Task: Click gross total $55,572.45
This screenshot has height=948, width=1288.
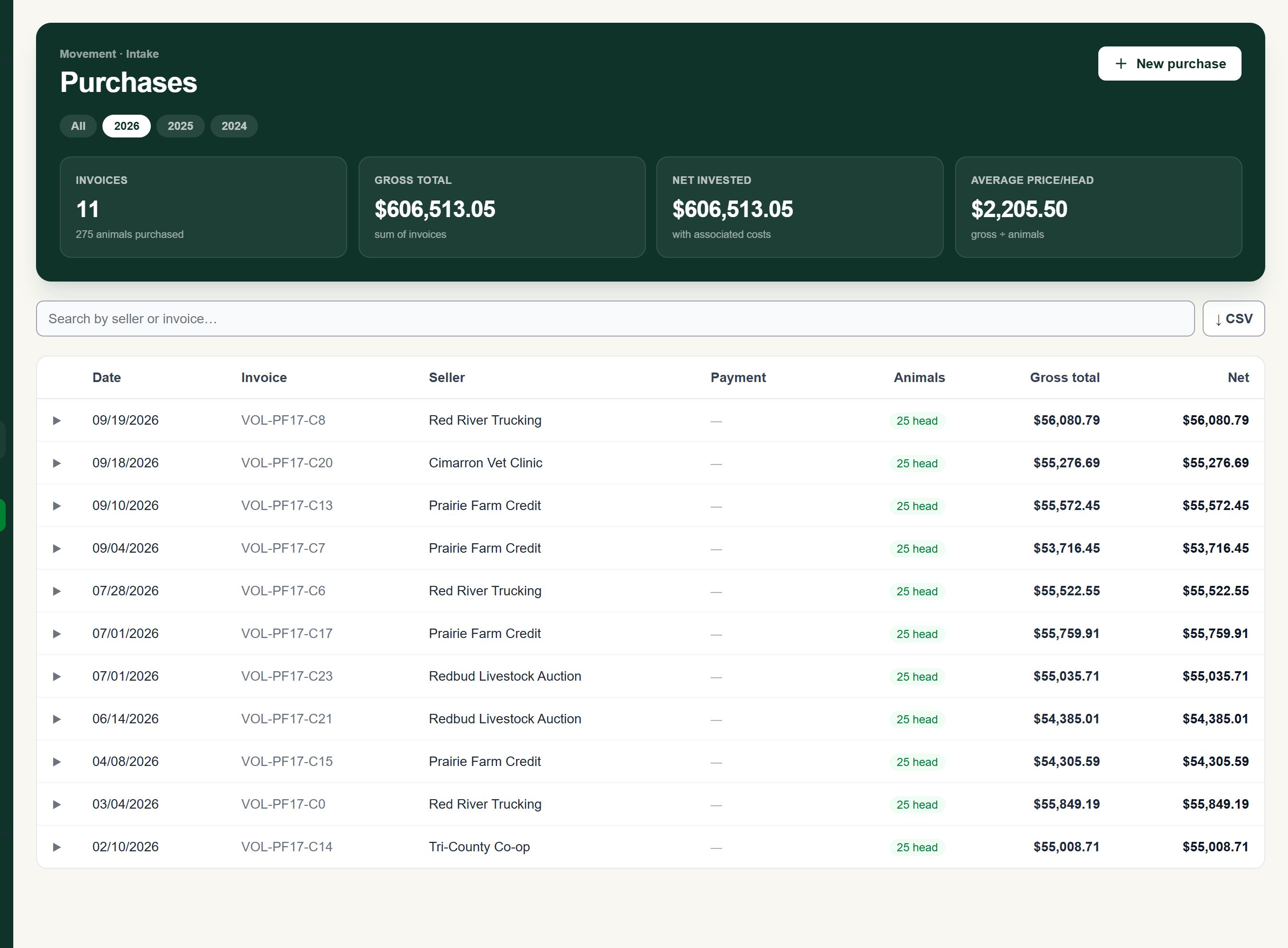Action: pyautogui.click(x=1067, y=506)
